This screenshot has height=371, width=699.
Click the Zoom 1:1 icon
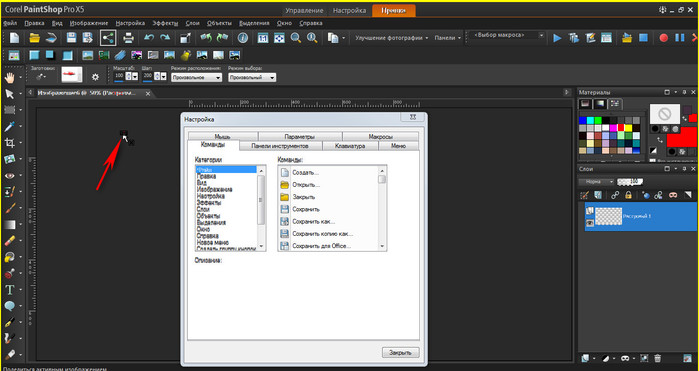click(263, 38)
